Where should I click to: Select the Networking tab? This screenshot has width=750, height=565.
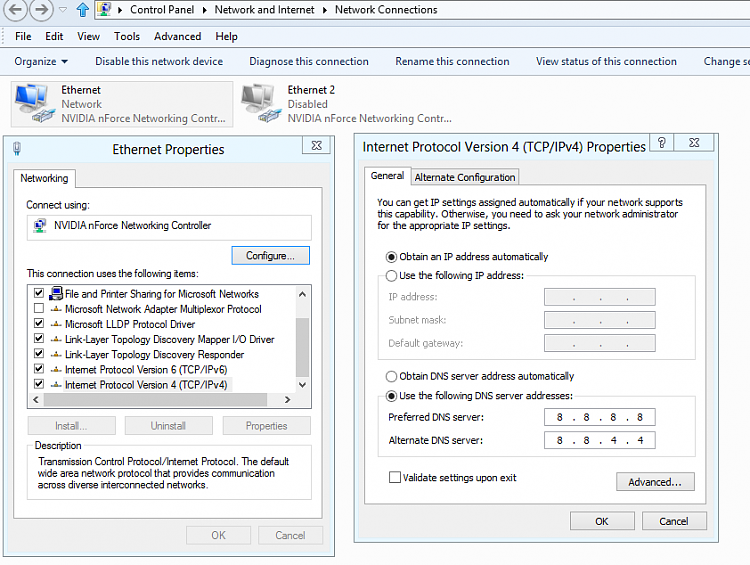[44, 178]
